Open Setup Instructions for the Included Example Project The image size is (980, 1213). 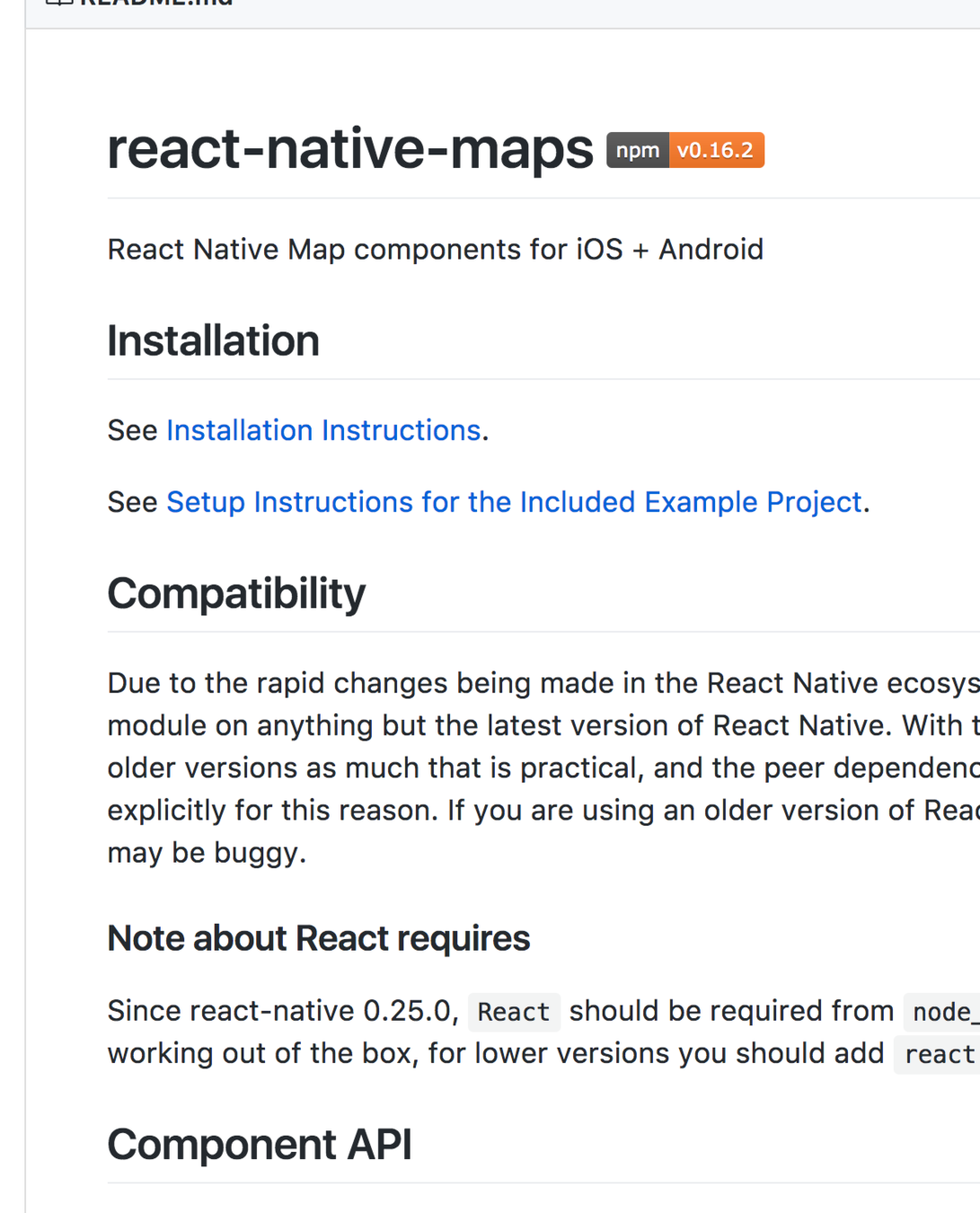tap(514, 502)
